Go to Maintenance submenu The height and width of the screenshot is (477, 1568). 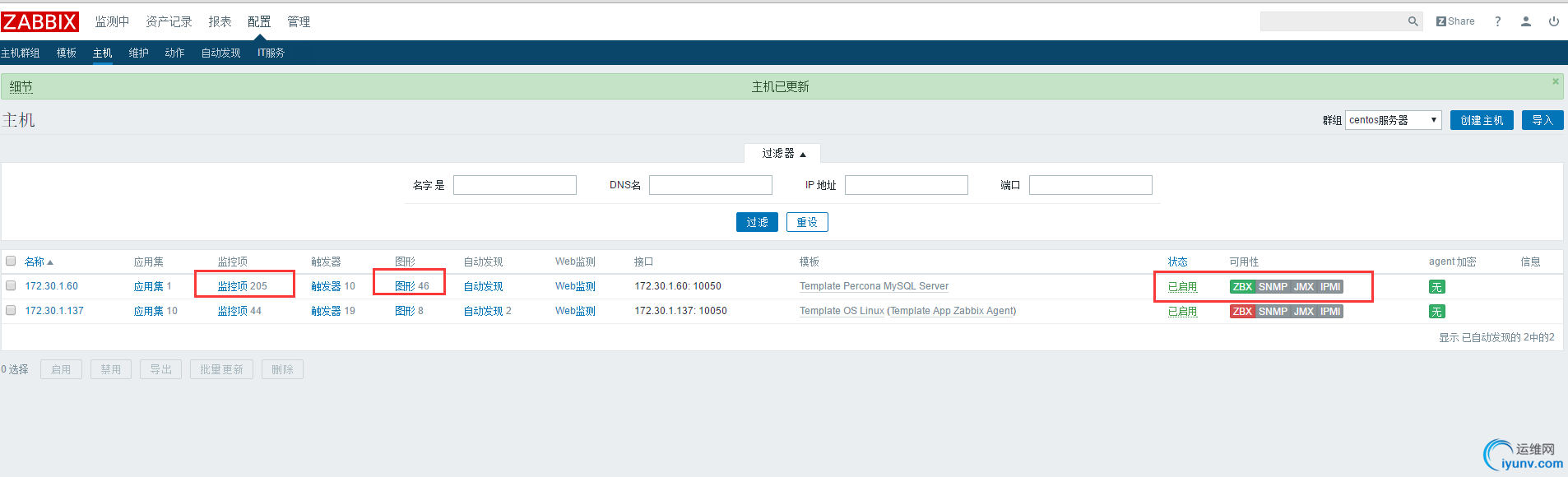[139, 53]
